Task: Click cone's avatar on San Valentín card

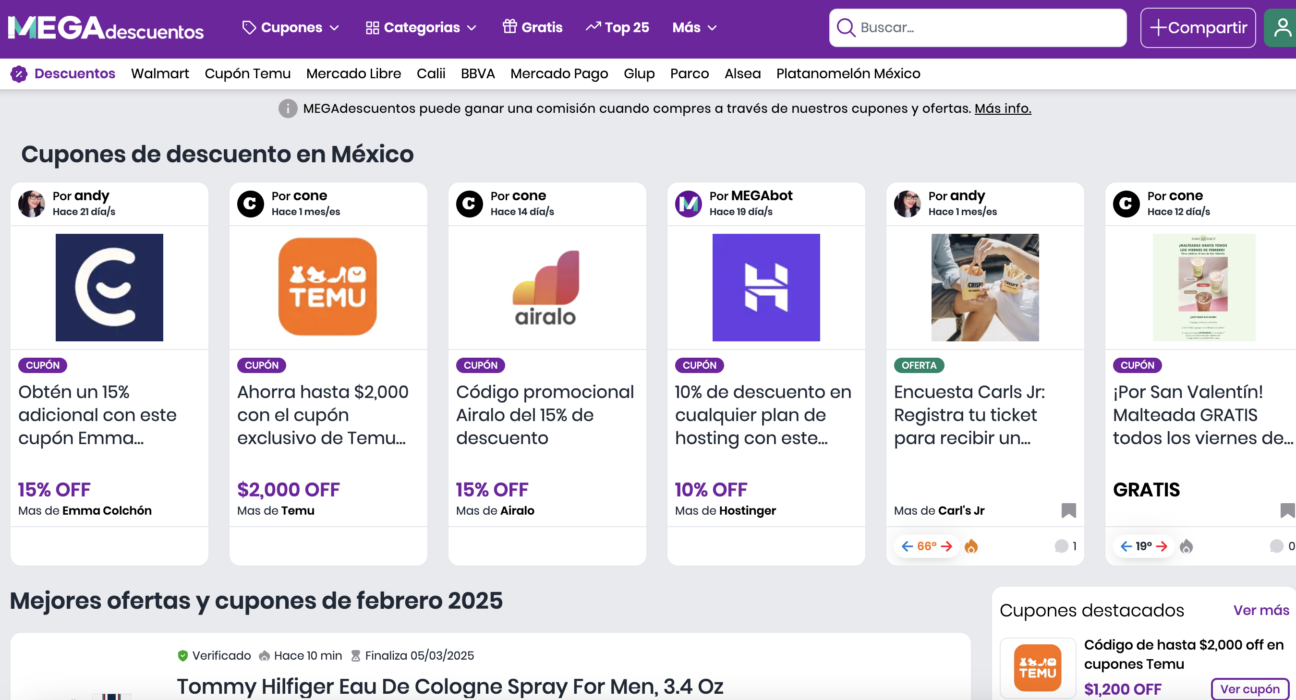Action: pyautogui.click(x=1127, y=204)
